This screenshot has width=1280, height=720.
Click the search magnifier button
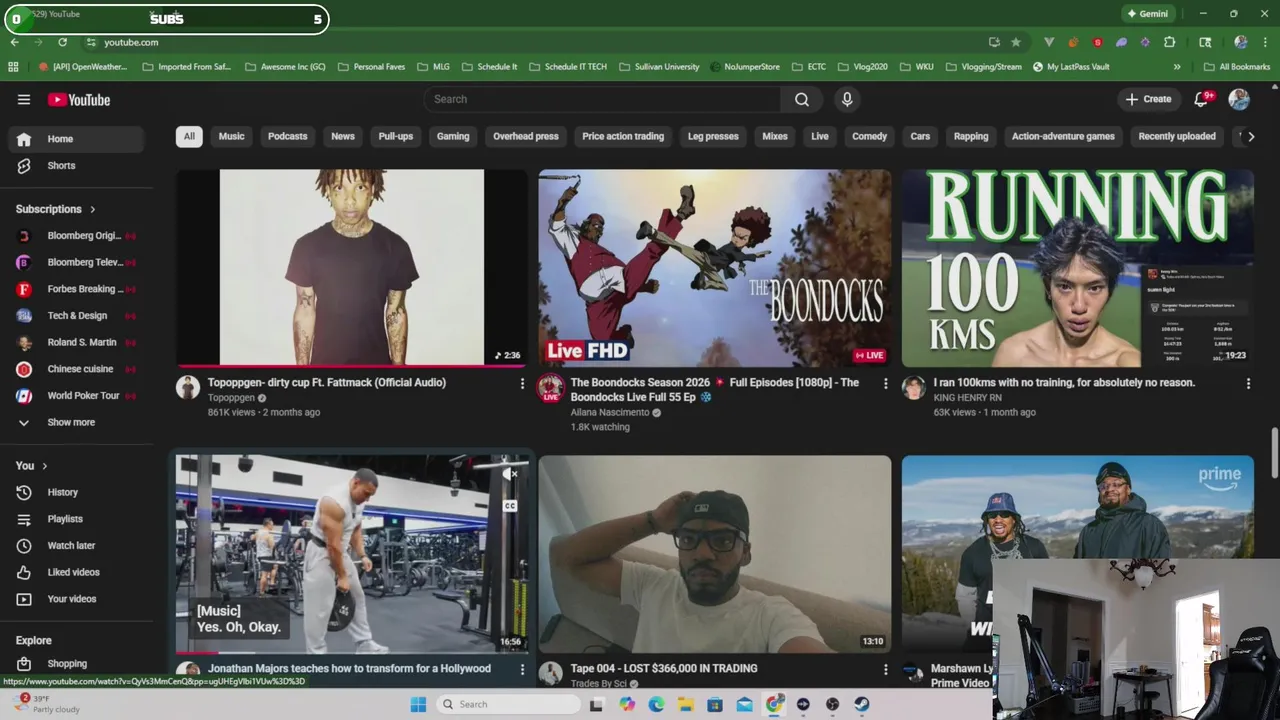point(802,99)
